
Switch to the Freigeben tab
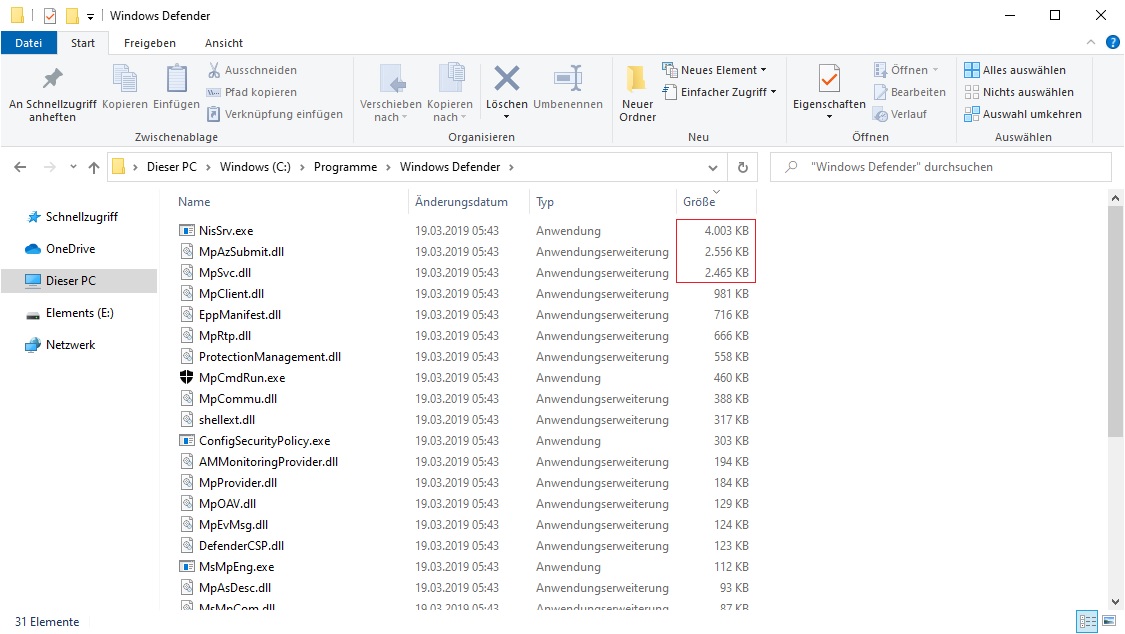[x=149, y=43]
